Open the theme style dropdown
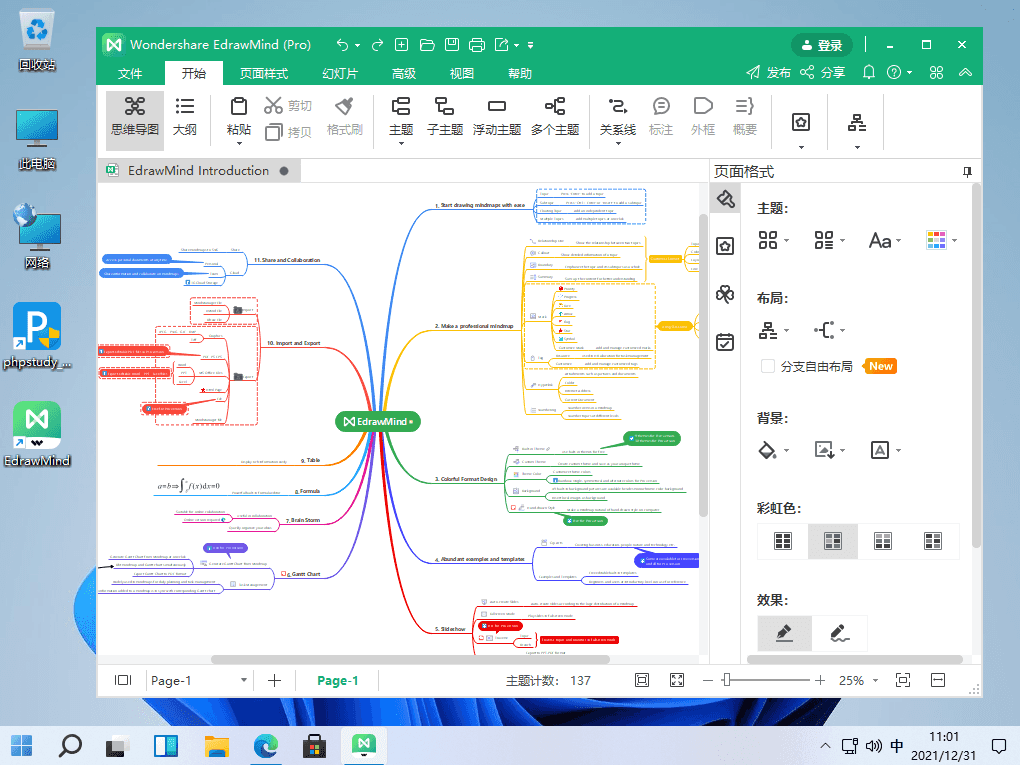 (x=773, y=241)
